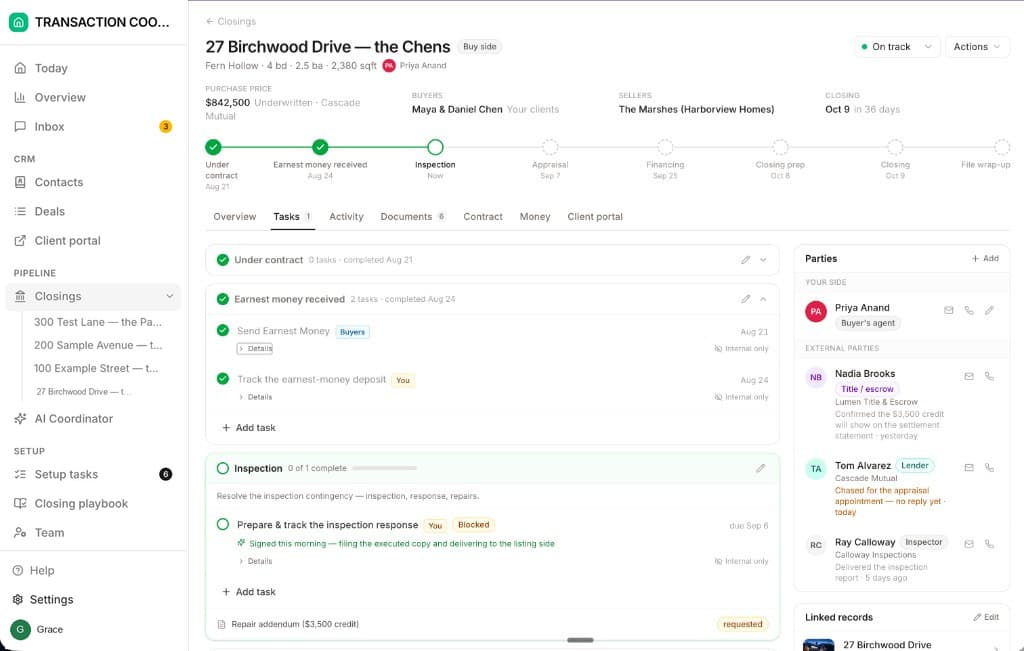1024x651 pixels.
Task: Expand the Under contract section chevron
Action: (763, 260)
